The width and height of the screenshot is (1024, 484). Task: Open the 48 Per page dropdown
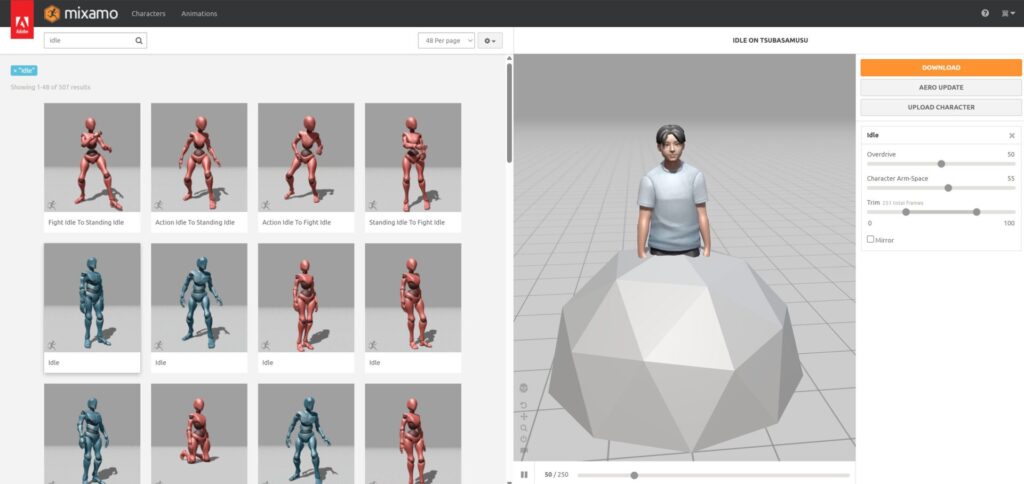(x=446, y=41)
